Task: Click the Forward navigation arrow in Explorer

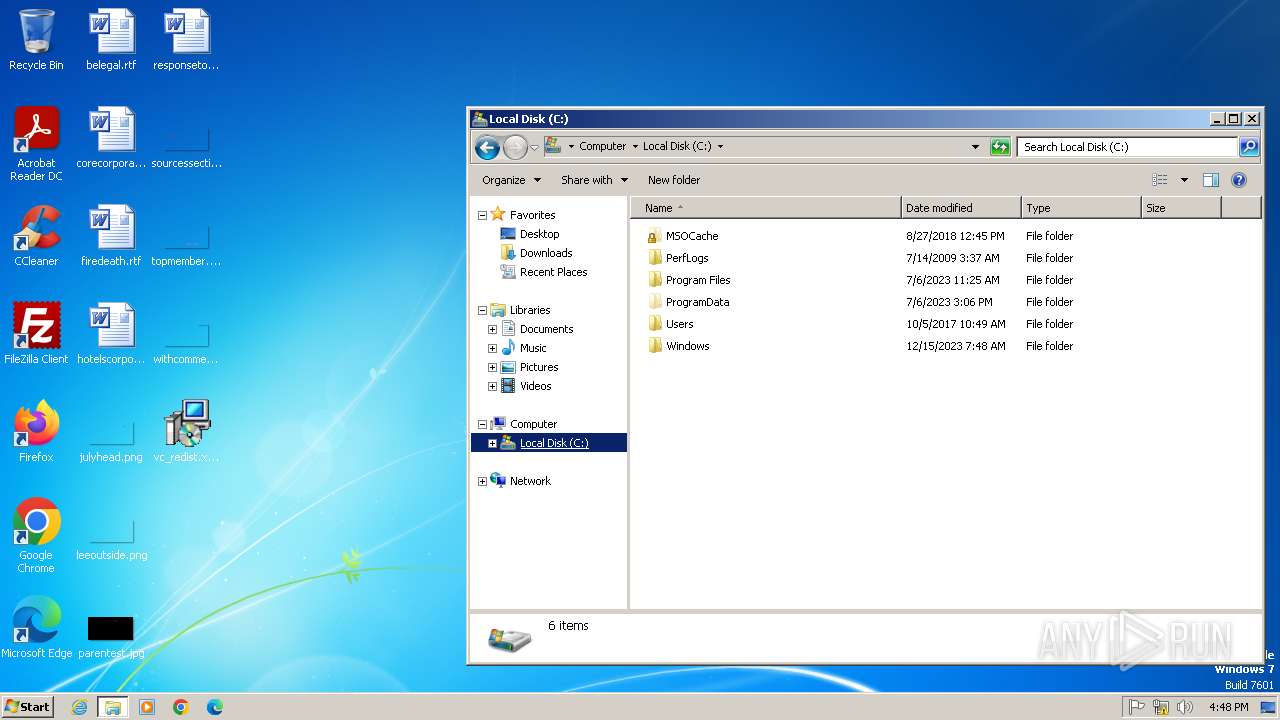Action: 515,148
